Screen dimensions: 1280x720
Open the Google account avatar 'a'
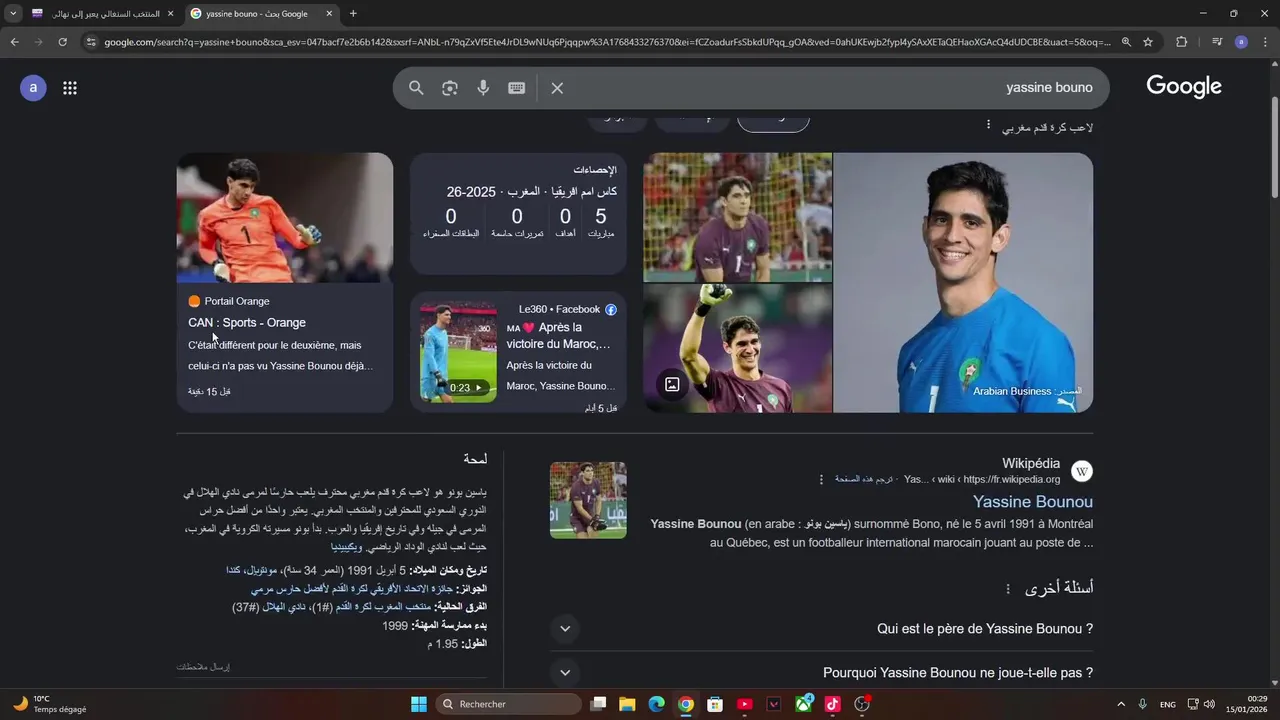pyautogui.click(x=33, y=88)
